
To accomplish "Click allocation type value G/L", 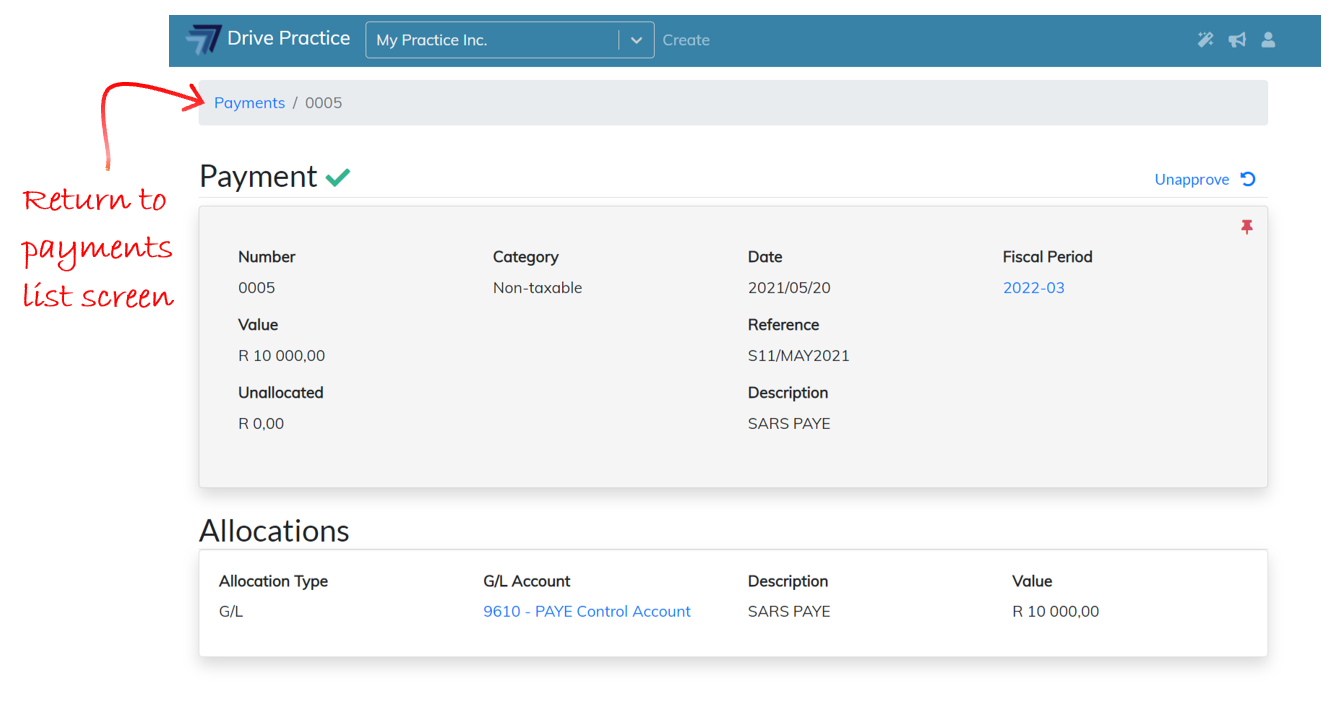I will 231,612.
